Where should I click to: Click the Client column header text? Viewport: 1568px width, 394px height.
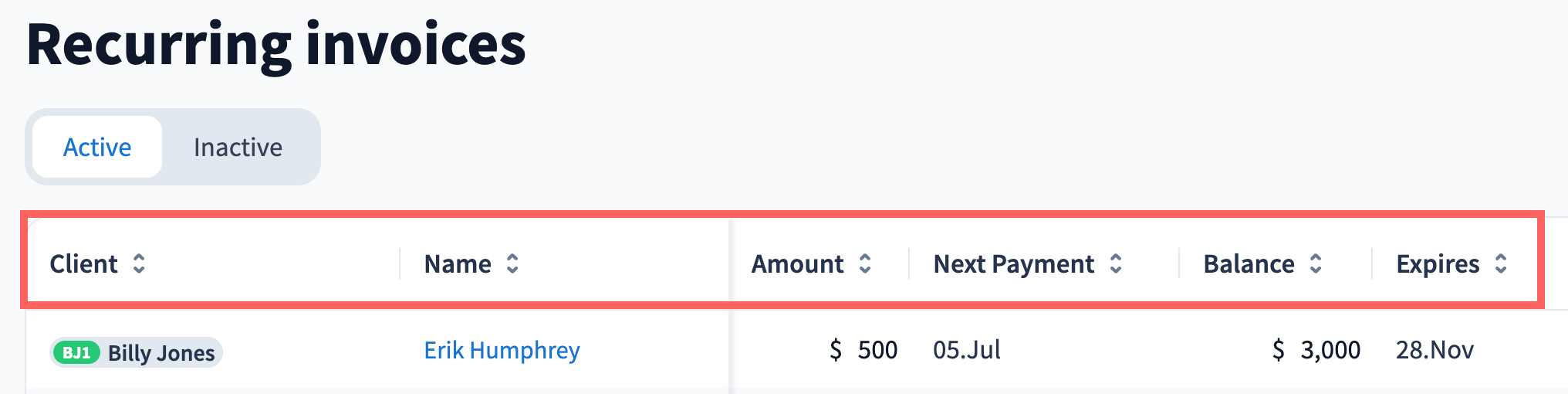click(83, 264)
